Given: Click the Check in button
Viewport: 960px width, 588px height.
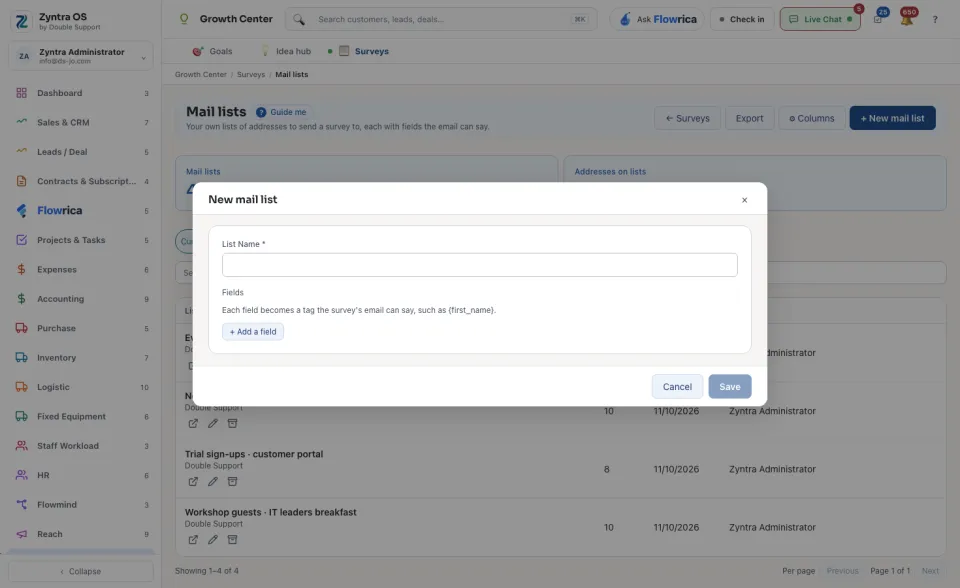Looking at the screenshot, I should click(741, 20).
